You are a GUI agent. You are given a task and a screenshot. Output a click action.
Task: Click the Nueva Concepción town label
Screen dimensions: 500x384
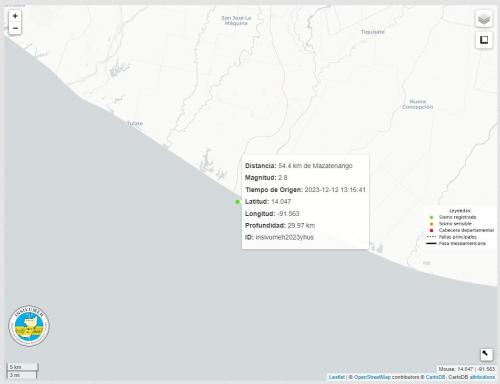418,104
